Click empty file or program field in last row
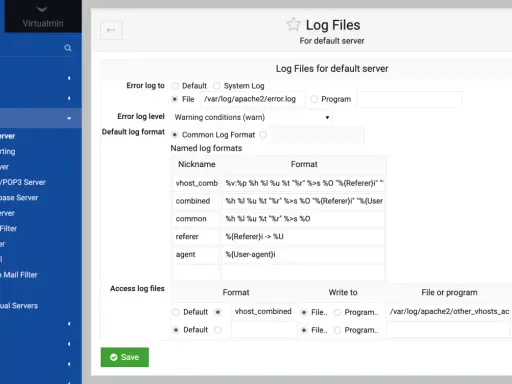Viewport: 512px width, 384px height. pos(449,330)
